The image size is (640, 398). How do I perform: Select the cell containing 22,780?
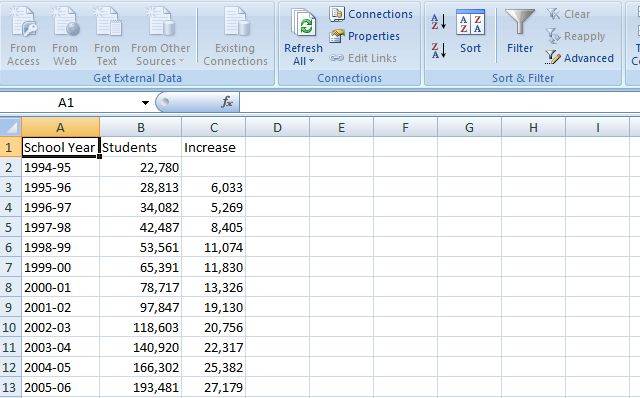tap(141, 167)
